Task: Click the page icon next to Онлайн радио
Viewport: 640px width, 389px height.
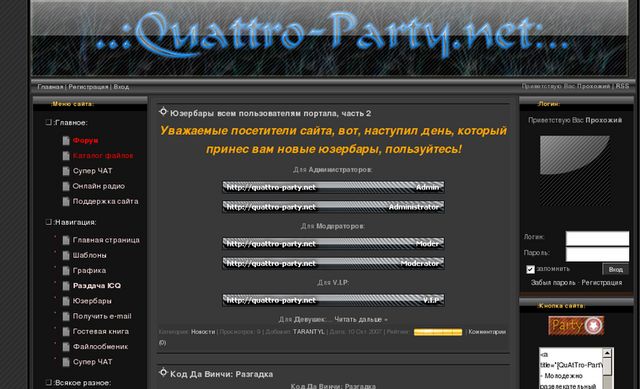Action: (66, 187)
